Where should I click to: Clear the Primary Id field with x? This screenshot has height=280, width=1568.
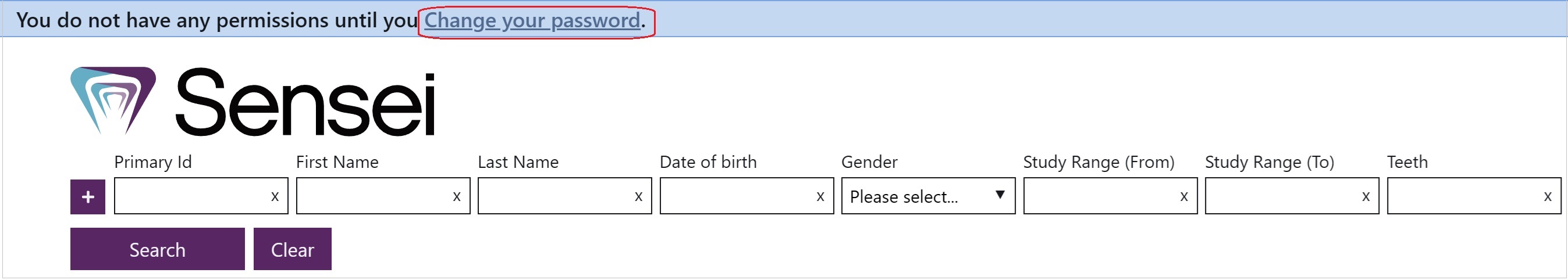coord(275,197)
